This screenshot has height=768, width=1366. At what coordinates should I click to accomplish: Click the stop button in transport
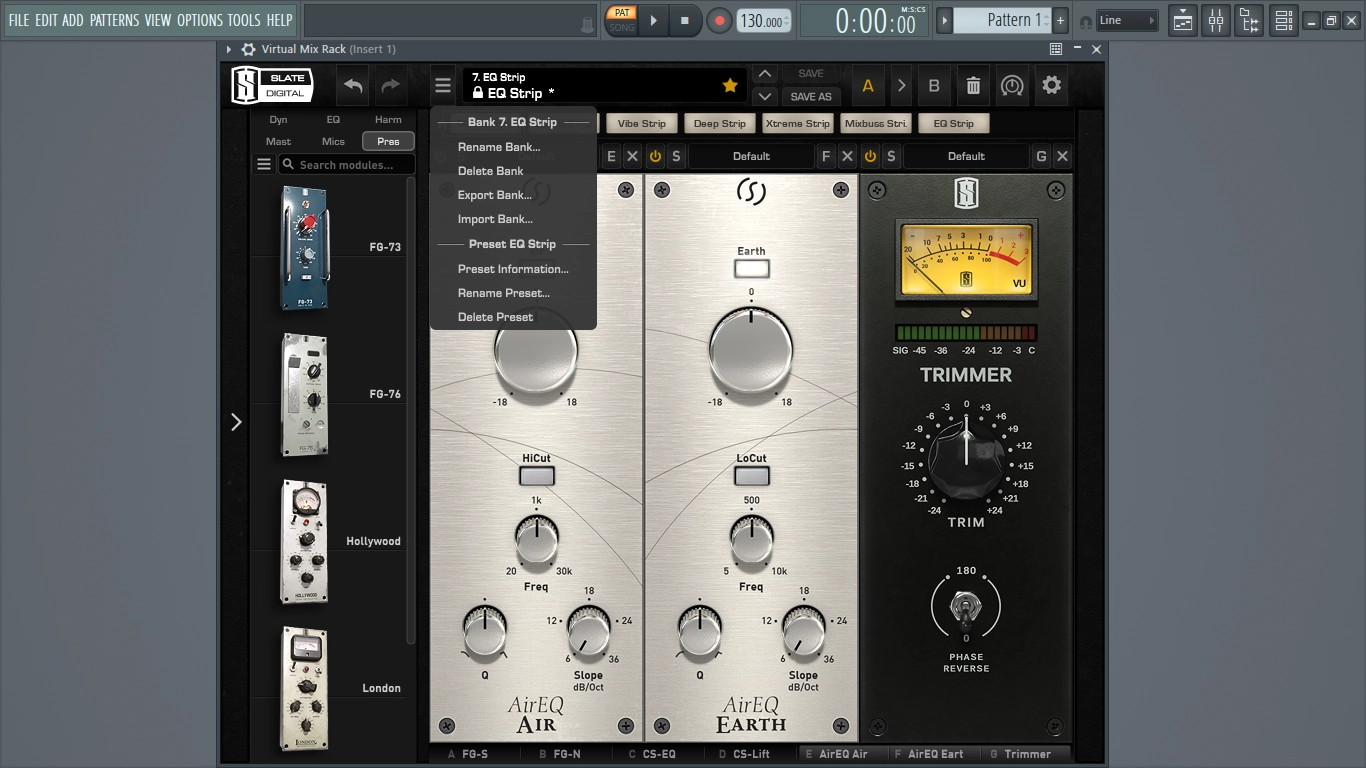pyautogui.click(x=685, y=20)
